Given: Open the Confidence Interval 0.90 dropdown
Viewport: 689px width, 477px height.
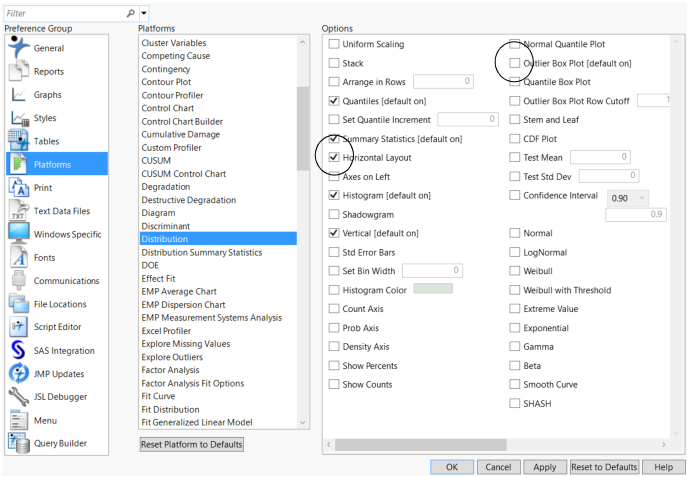Looking at the screenshot, I should coord(627,198).
